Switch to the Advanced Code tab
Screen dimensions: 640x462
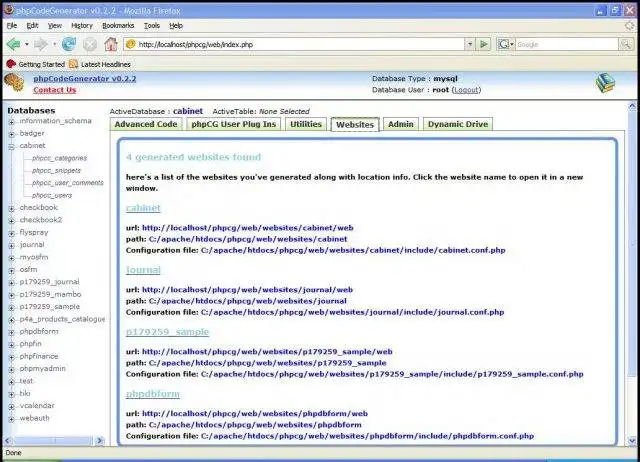[x=146, y=124]
